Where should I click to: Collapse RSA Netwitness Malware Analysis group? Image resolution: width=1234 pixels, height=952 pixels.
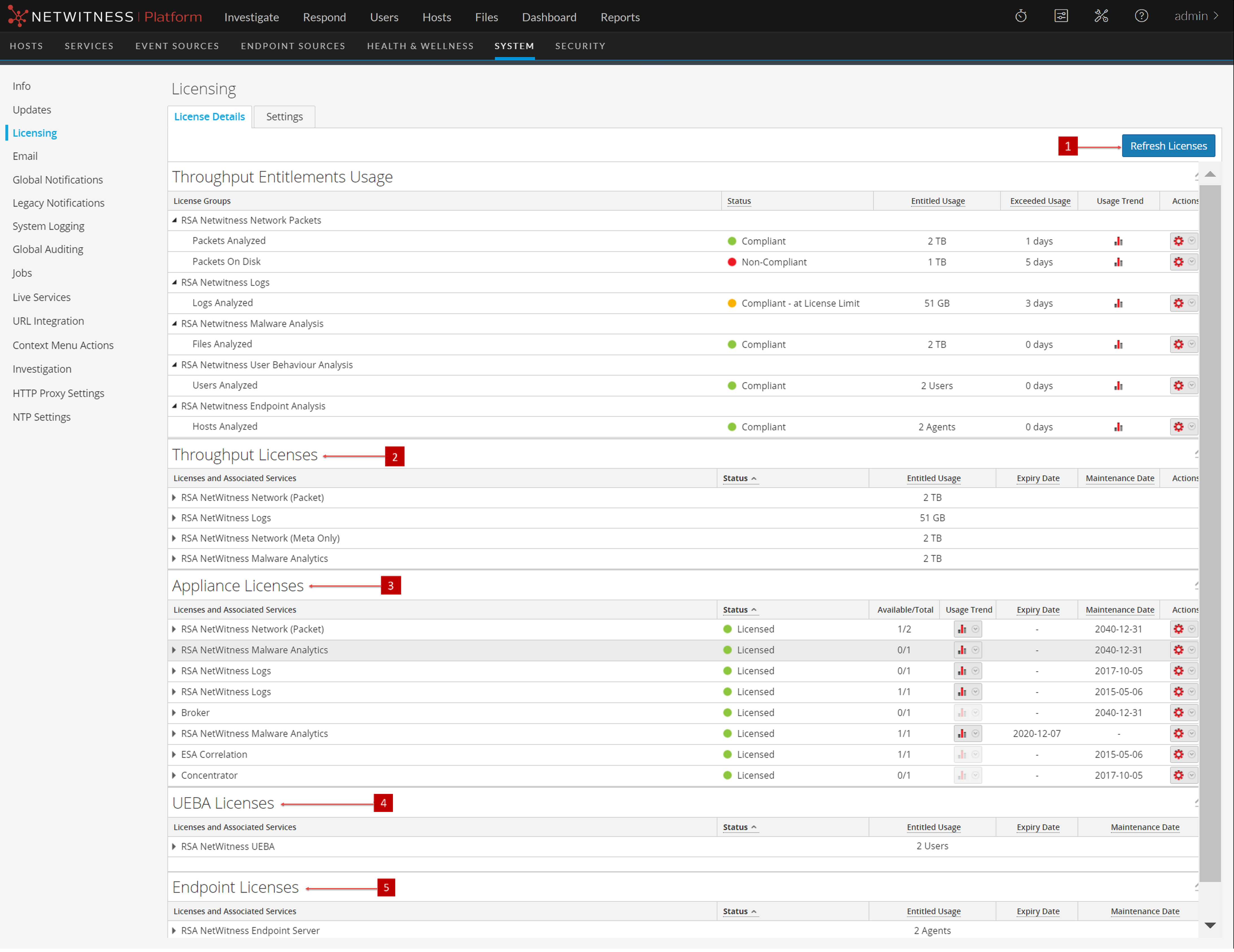pyautogui.click(x=174, y=324)
